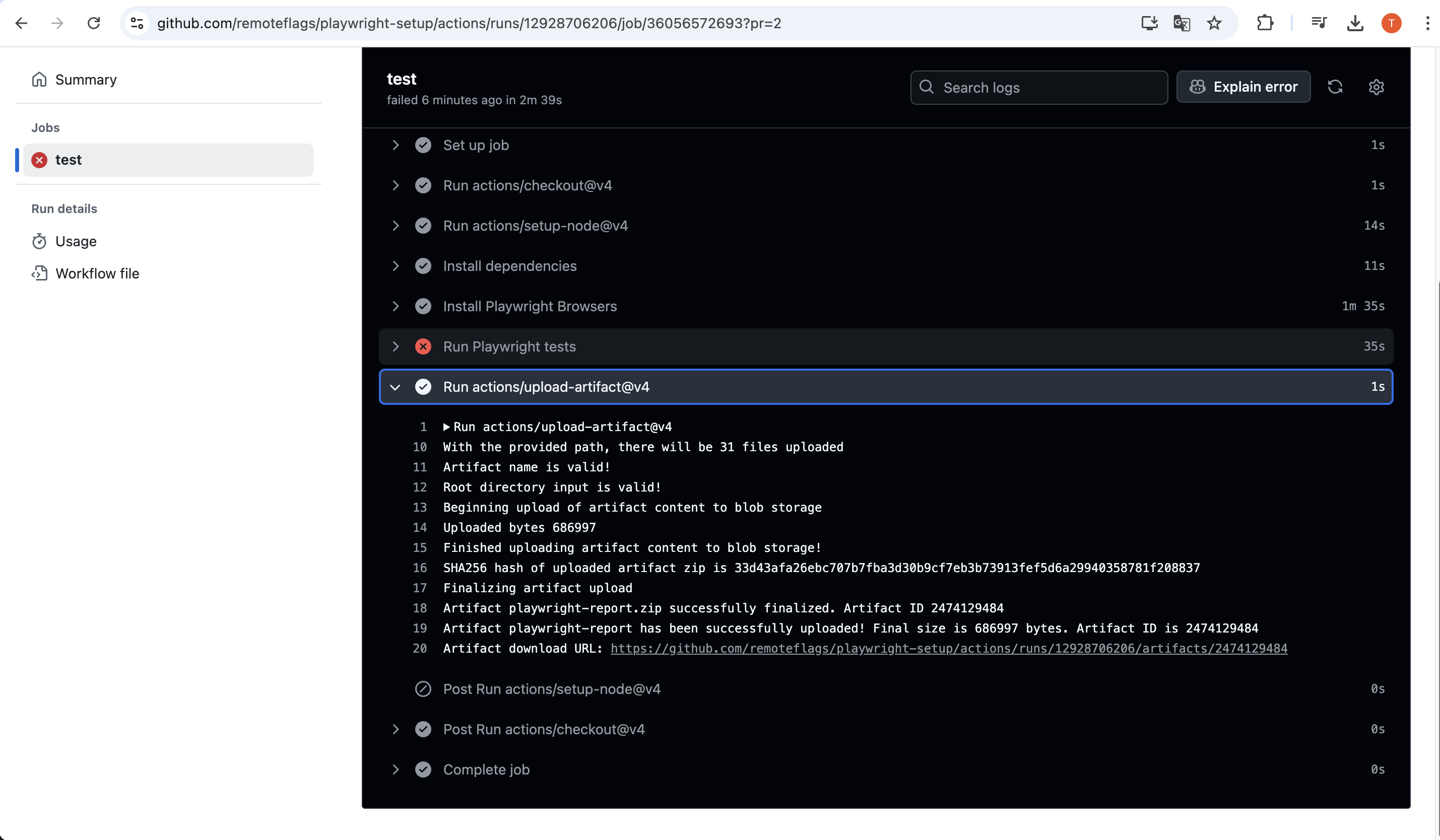This screenshot has height=840, width=1440.
Task: Click the Copilot icon on Explain error button
Action: coord(1198,86)
